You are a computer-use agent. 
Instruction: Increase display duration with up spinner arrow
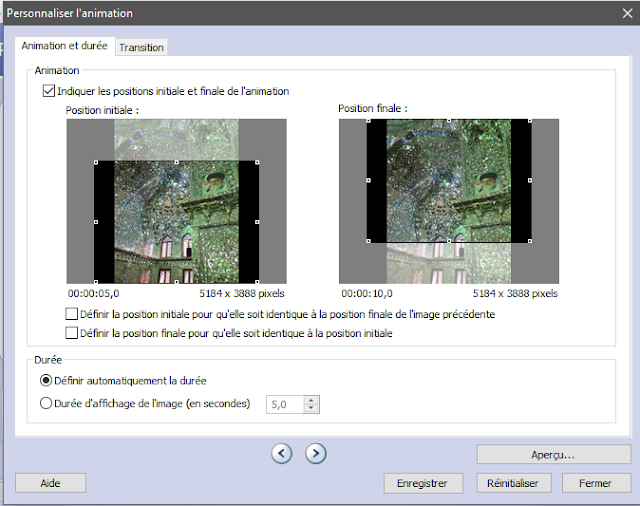click(x=311, y=400)
